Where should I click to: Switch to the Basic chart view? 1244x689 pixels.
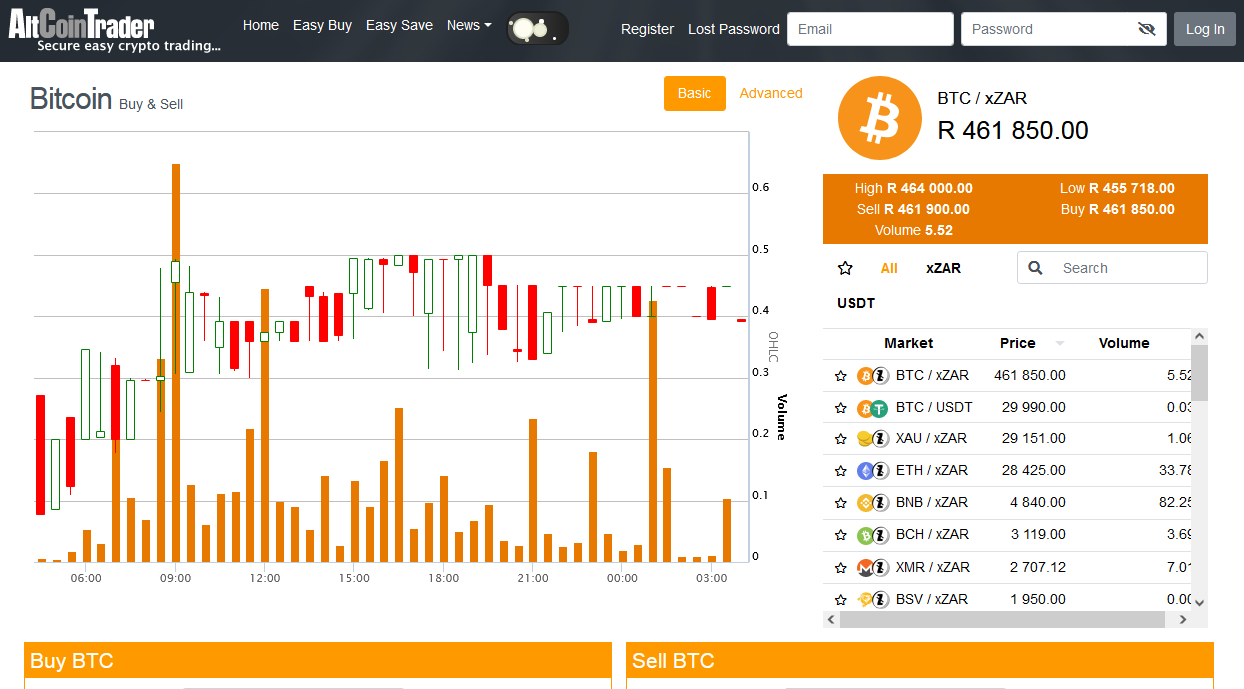[x=695, y=93]
